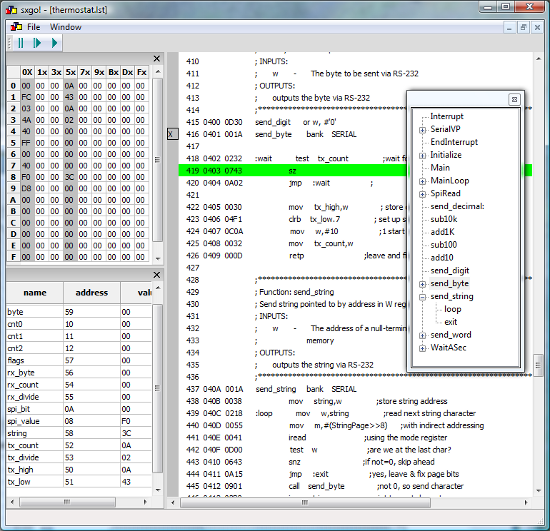Open the File menu
Image resolution: width=550 pixels, height=531 pixels.
pyautogui.click(x=34, y=27)
